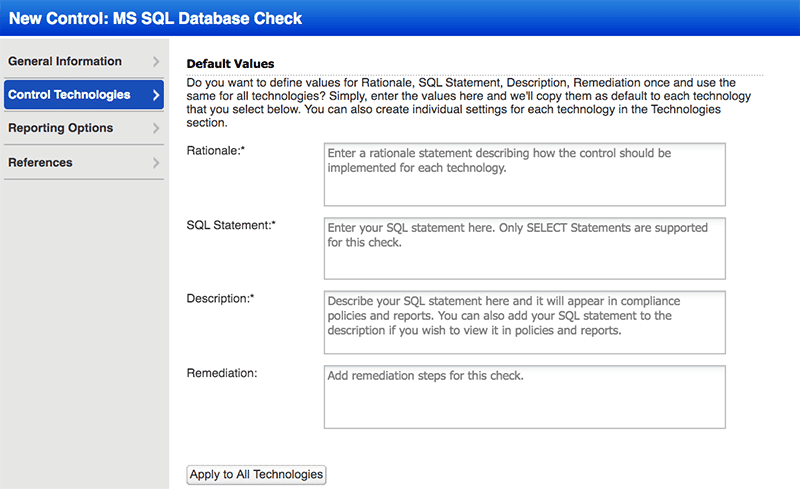
Task: Click the 'Do you want to define values' paragraph
Action: 468,103
